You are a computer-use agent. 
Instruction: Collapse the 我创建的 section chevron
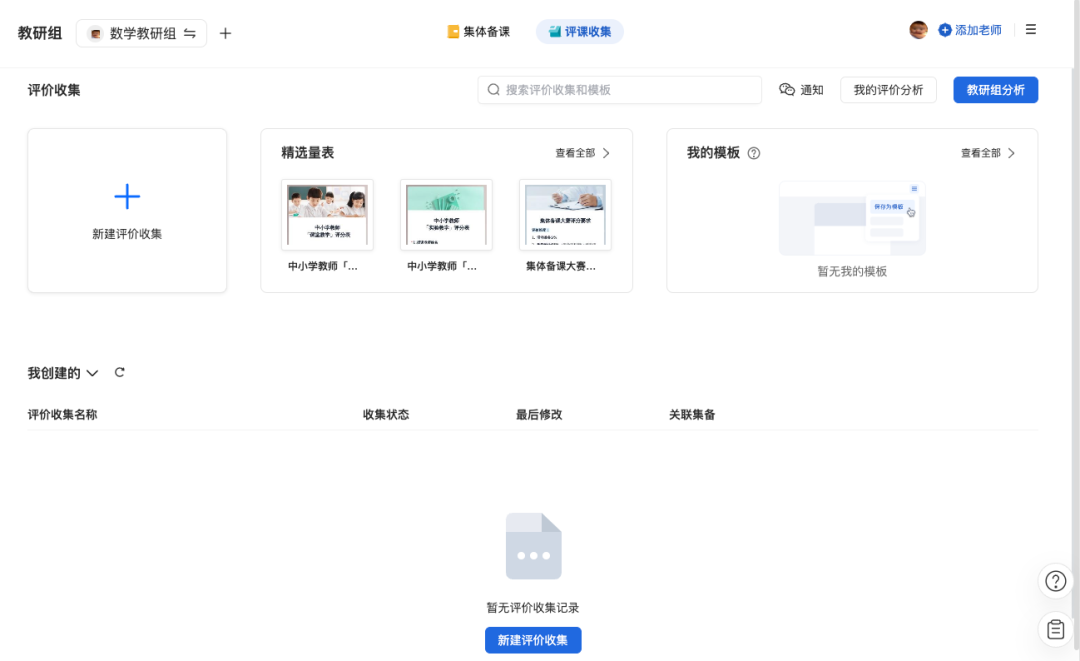(93, 373)
